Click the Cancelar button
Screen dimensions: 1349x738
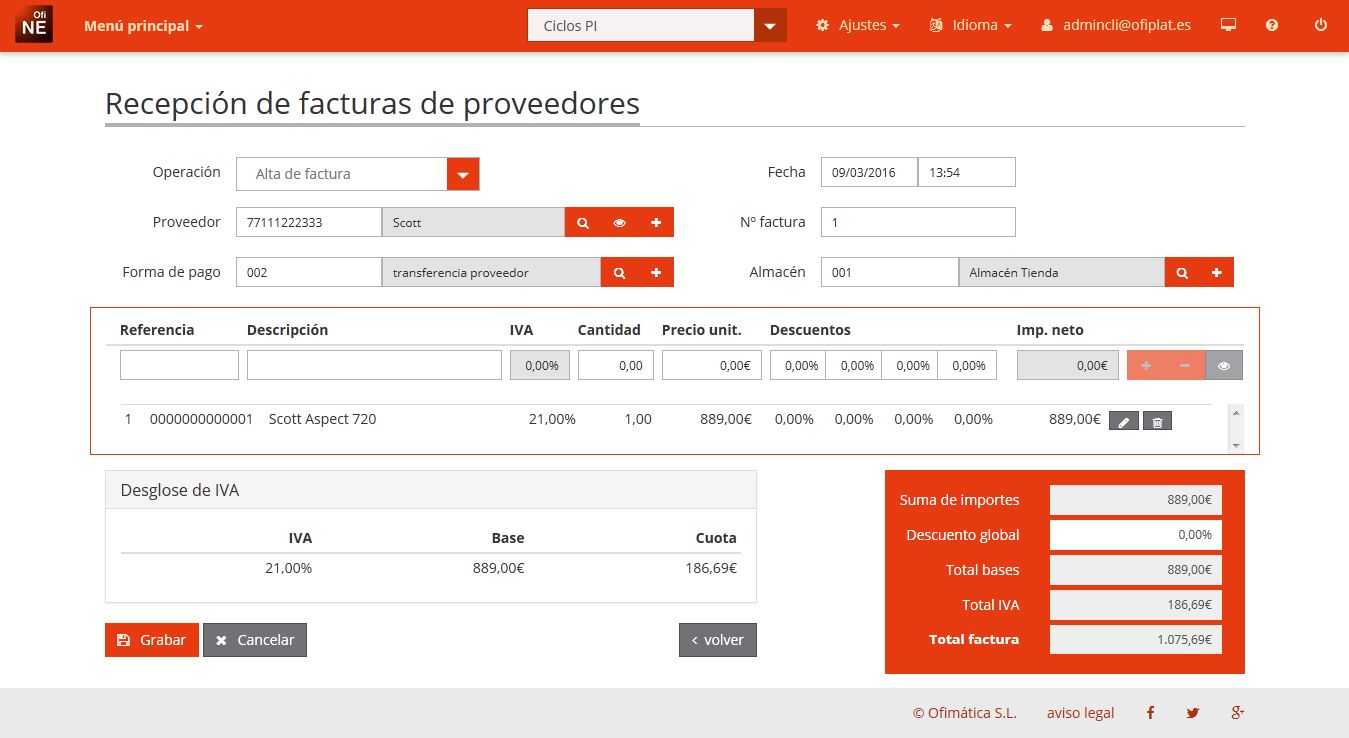[x=255, y=640]
